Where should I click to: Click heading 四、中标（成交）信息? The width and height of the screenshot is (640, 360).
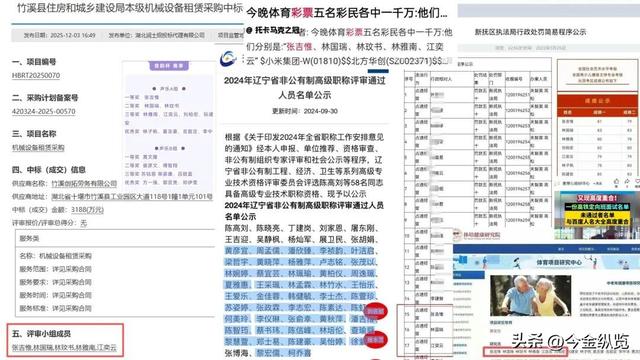49,170
